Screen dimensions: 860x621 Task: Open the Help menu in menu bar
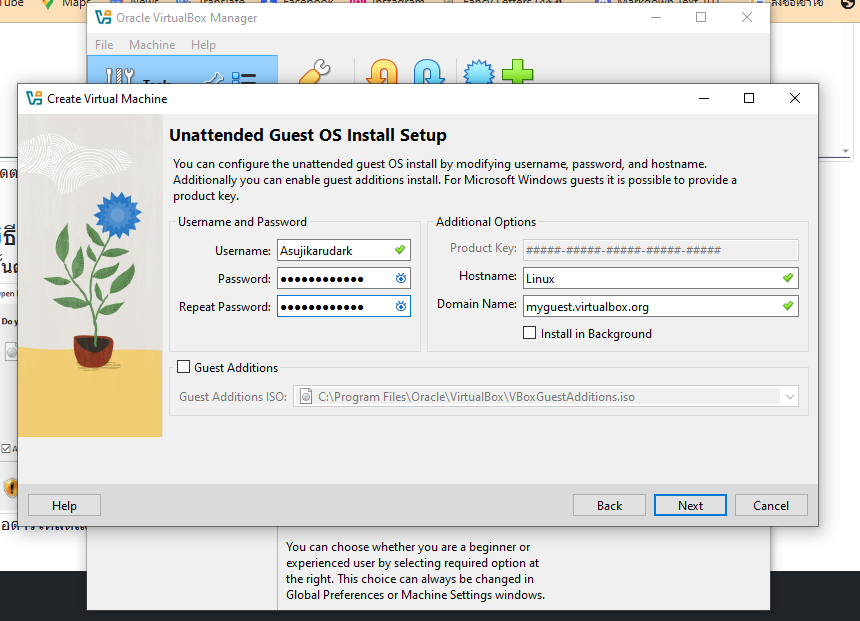pyautogui.click(x=203, y=45)
